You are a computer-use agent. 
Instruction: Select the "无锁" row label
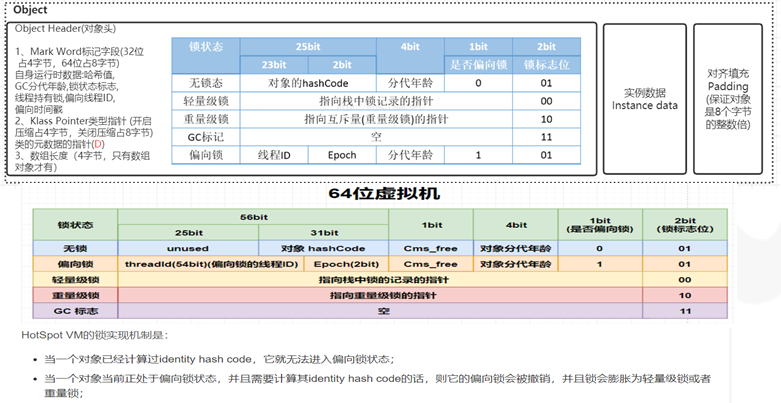point(75,248)
